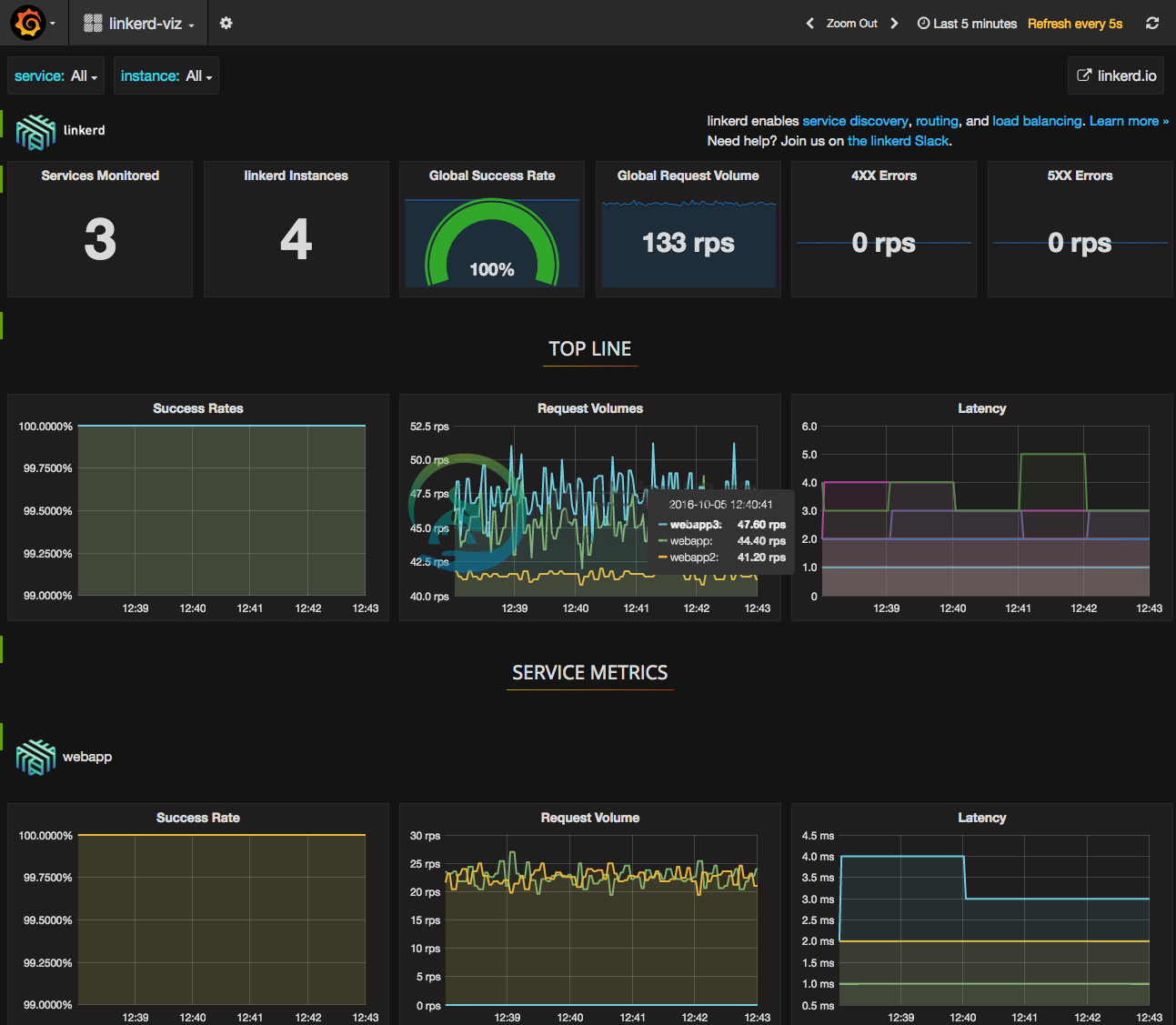1176x1025 pixels.
Task: Open the 4XX Errors panel title
Action: pos(884,176)
